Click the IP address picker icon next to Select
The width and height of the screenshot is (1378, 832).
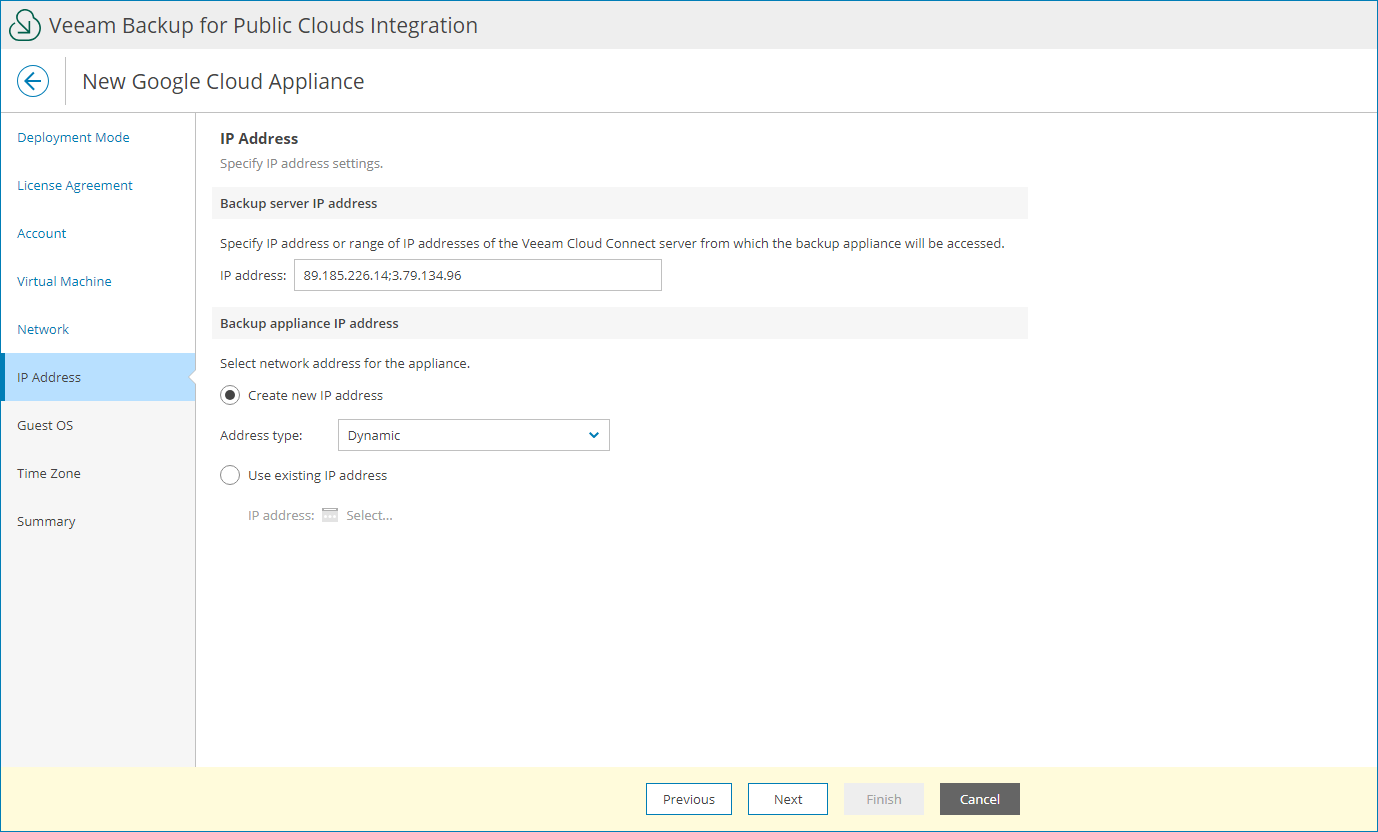click(329, 514)
